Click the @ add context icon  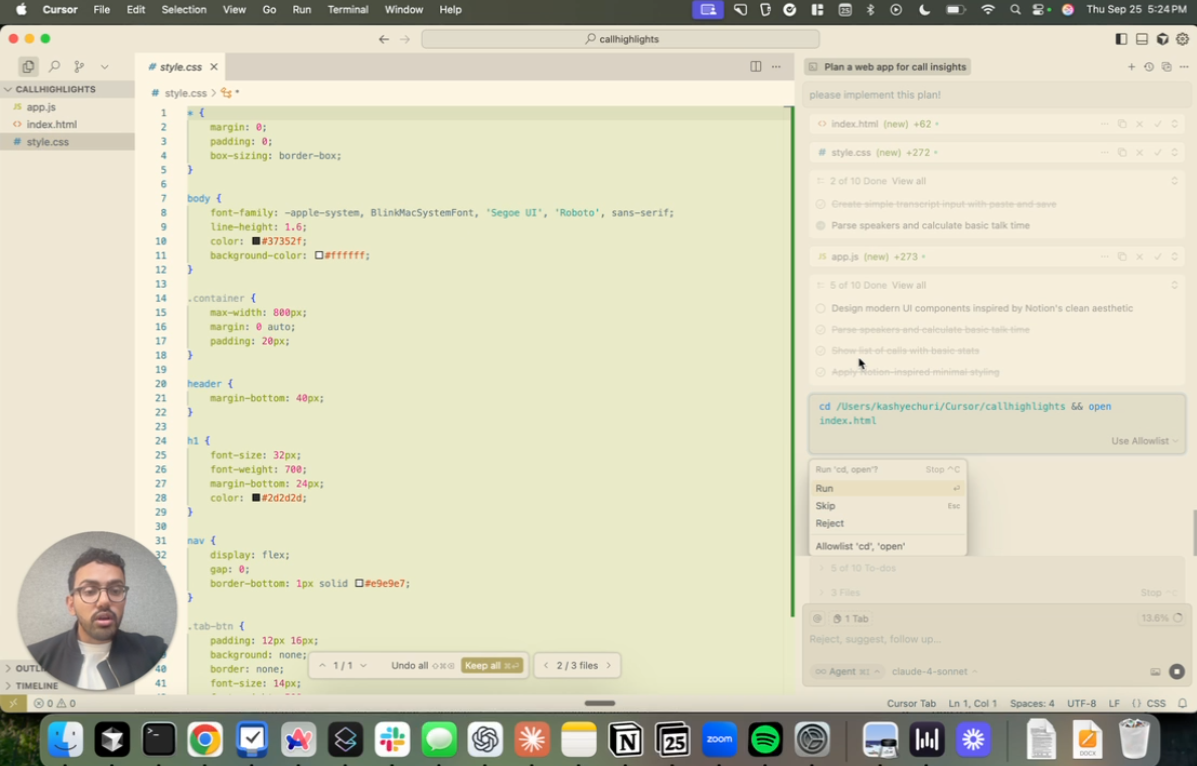tap(817, 619)
